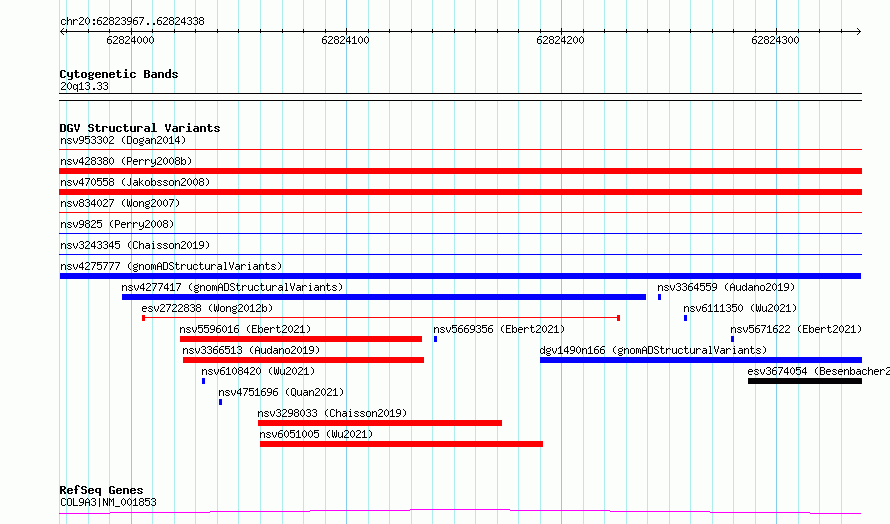The width and height of the screenshot is (890, 524).
Task: Select the nsv6111350 (Wu2021) label
Action: point(740,308)
